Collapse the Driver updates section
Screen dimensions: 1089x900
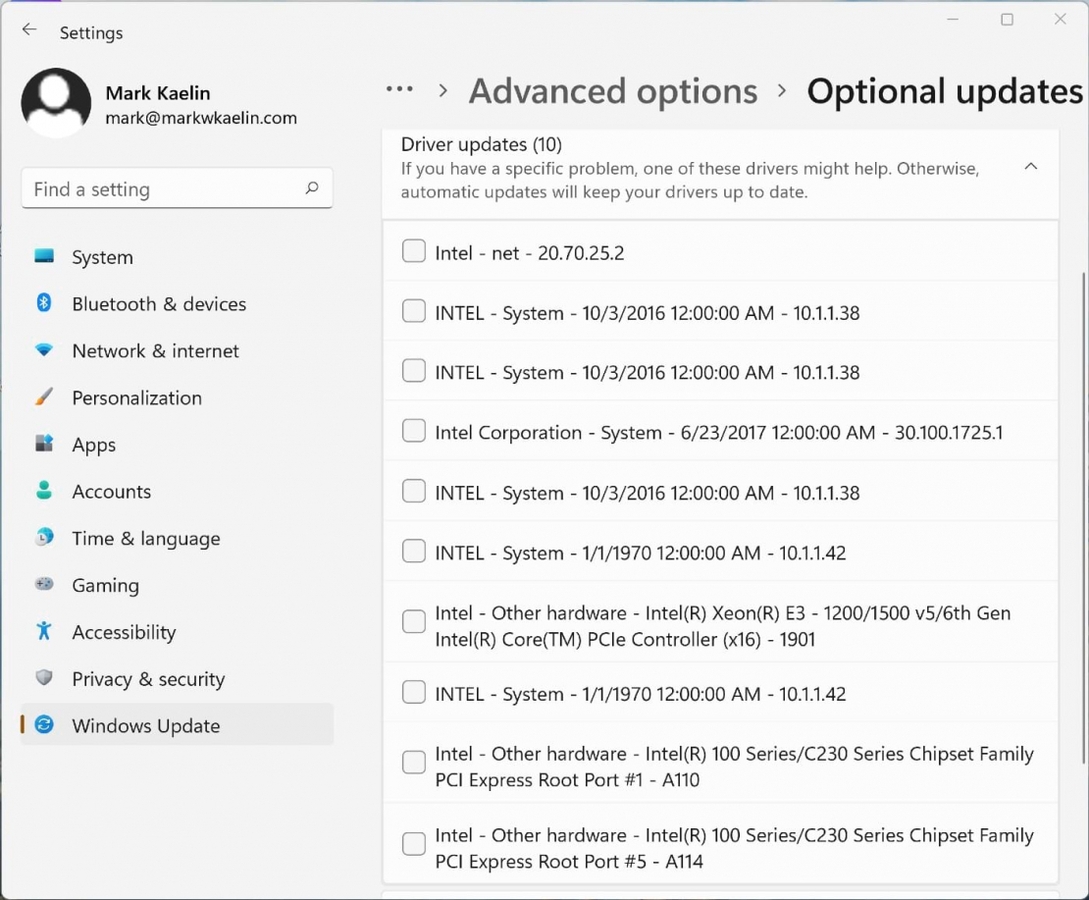point(1031,167)
